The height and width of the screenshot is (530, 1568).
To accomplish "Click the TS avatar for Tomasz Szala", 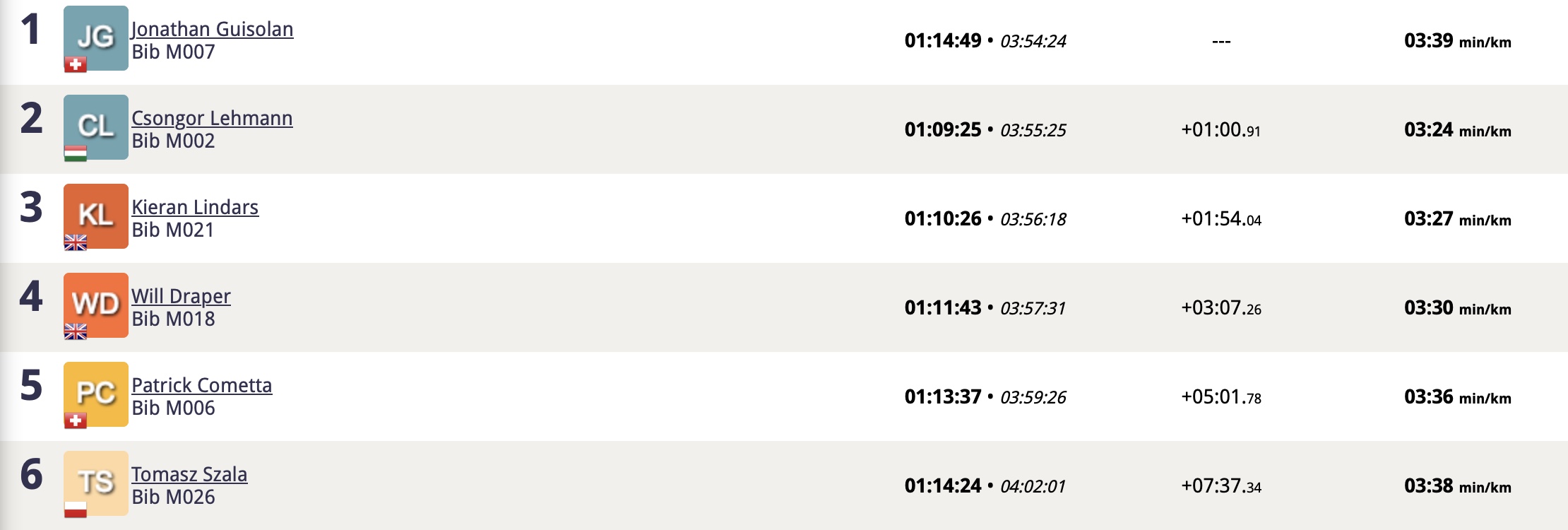I will (96, 483).
